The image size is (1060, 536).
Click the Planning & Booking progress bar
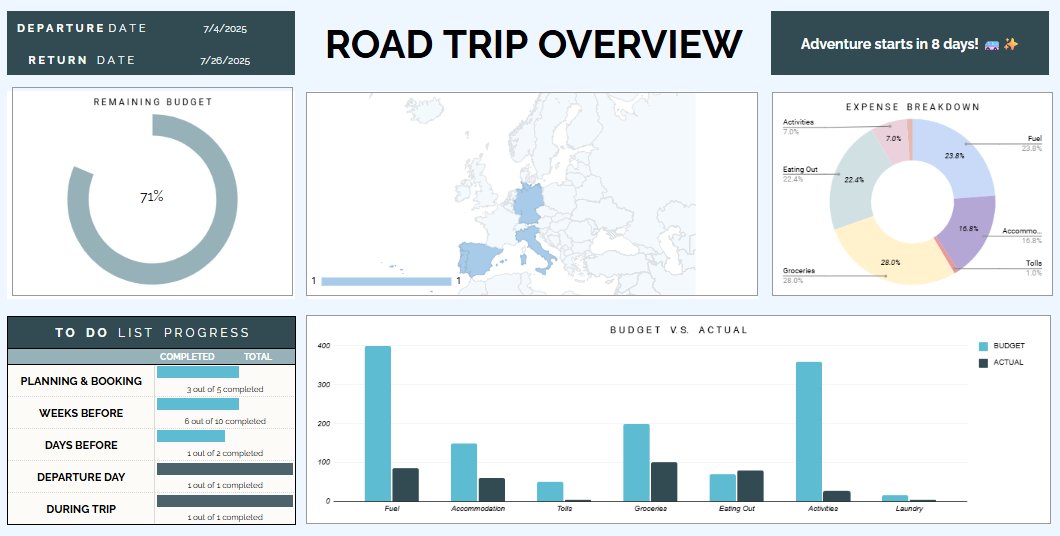(198, 372)
